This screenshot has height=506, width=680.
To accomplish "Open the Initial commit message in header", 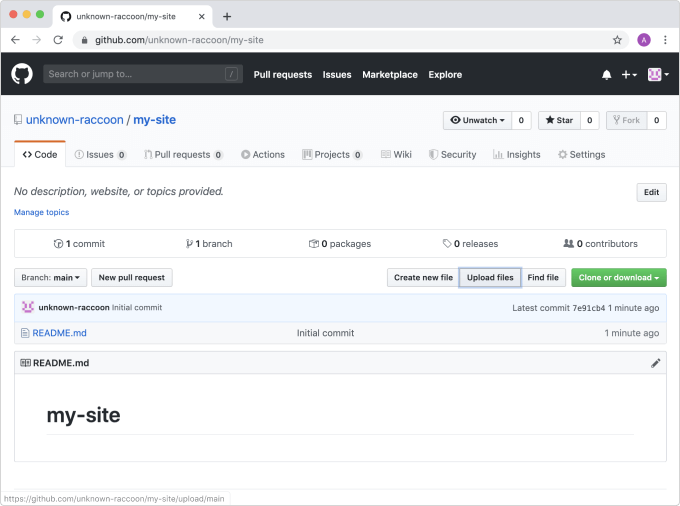I will point(137,307).
